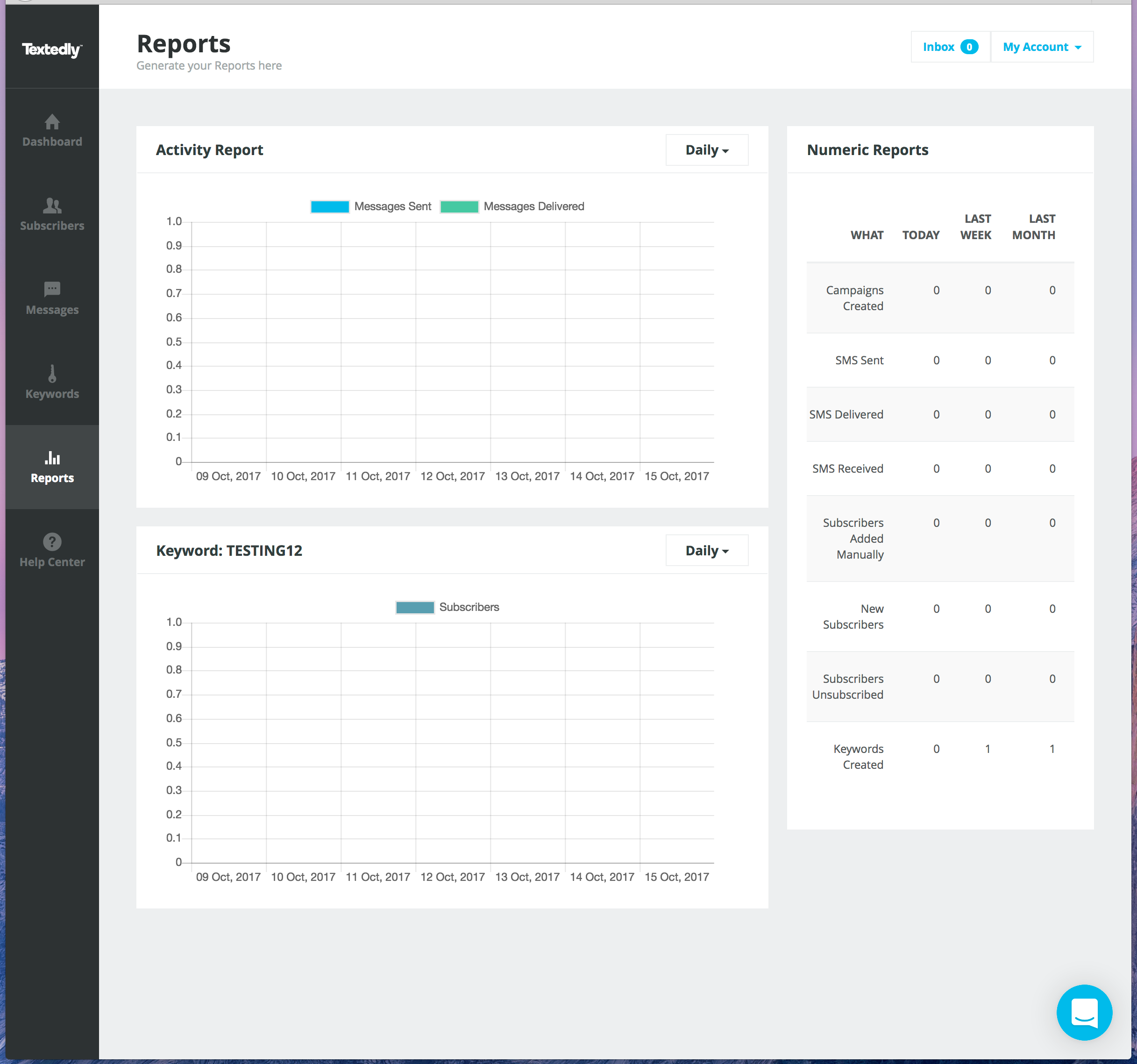The height and width of the screenshot is (1064, 1137).
Task: Click Keywords Created last week value 1
Action: (988, 749)
